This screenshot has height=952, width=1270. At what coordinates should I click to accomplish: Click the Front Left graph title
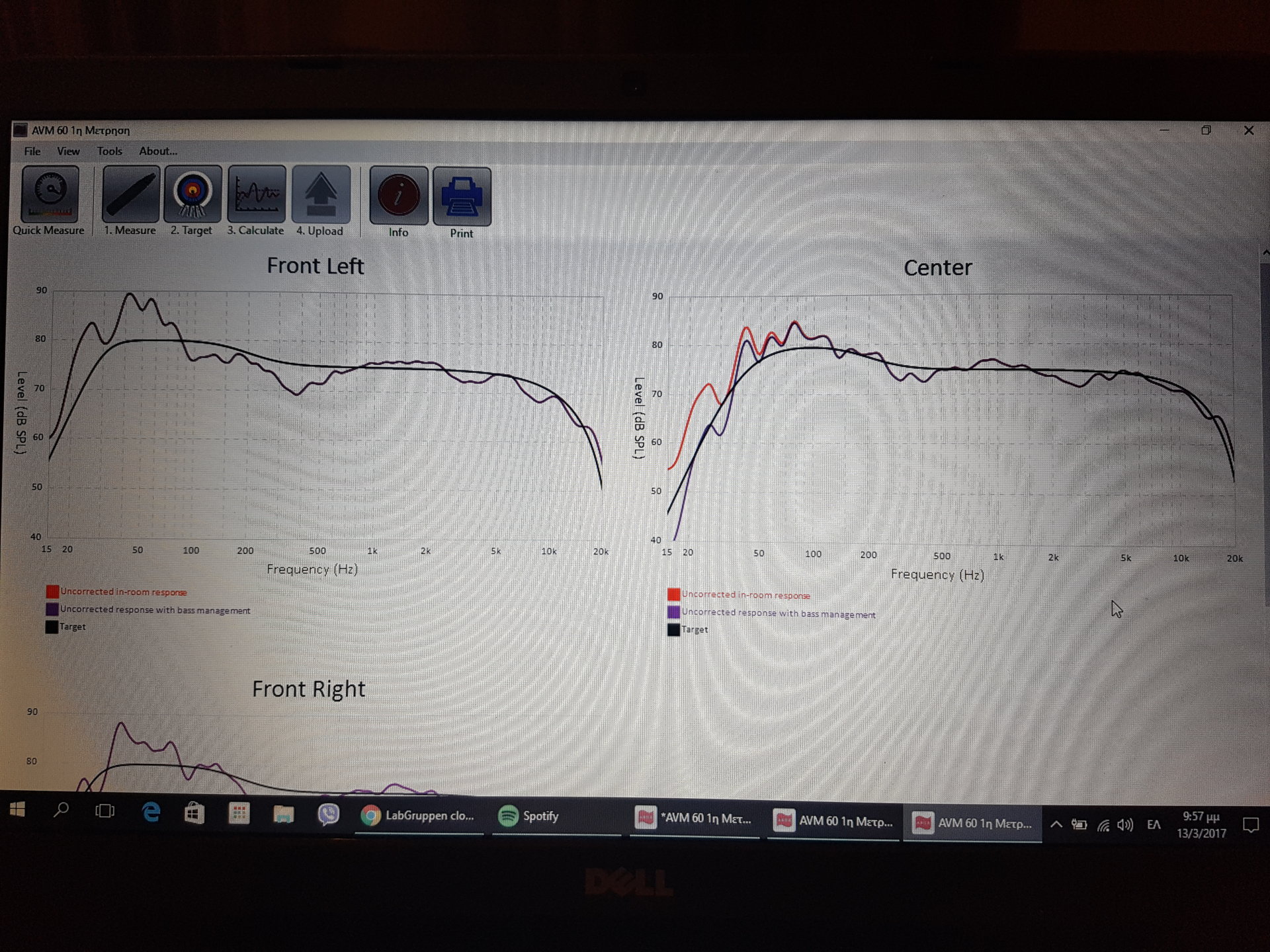(315, 266)
